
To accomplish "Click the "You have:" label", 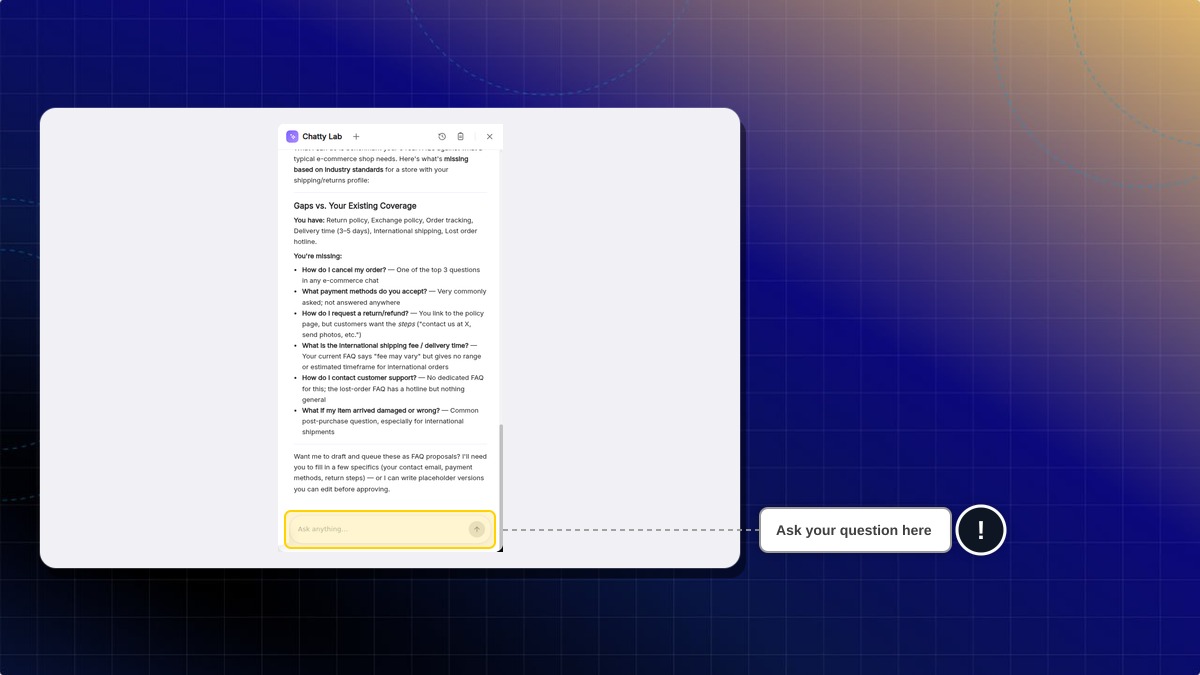I will [309, 220].
